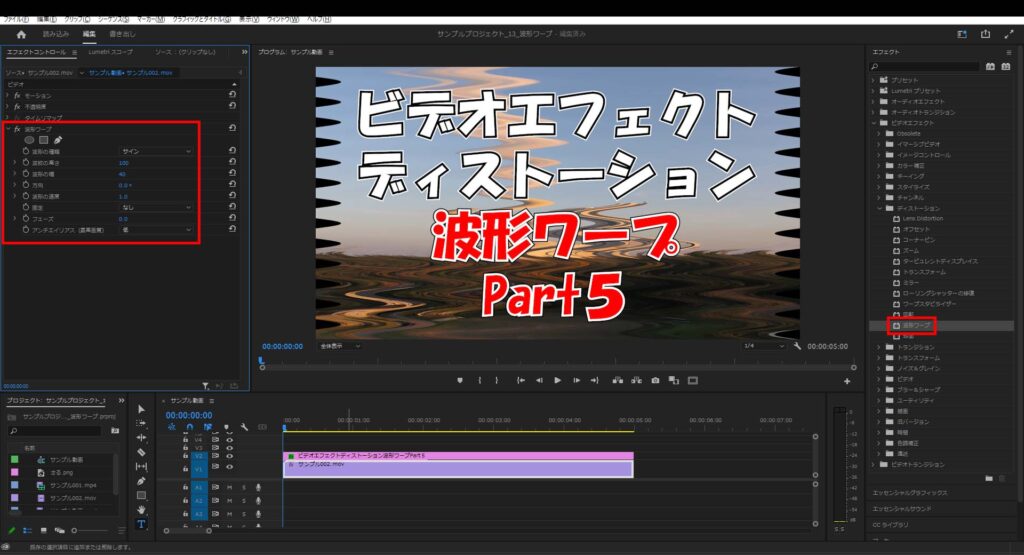Toggle V1 track output eye icon

229,468
